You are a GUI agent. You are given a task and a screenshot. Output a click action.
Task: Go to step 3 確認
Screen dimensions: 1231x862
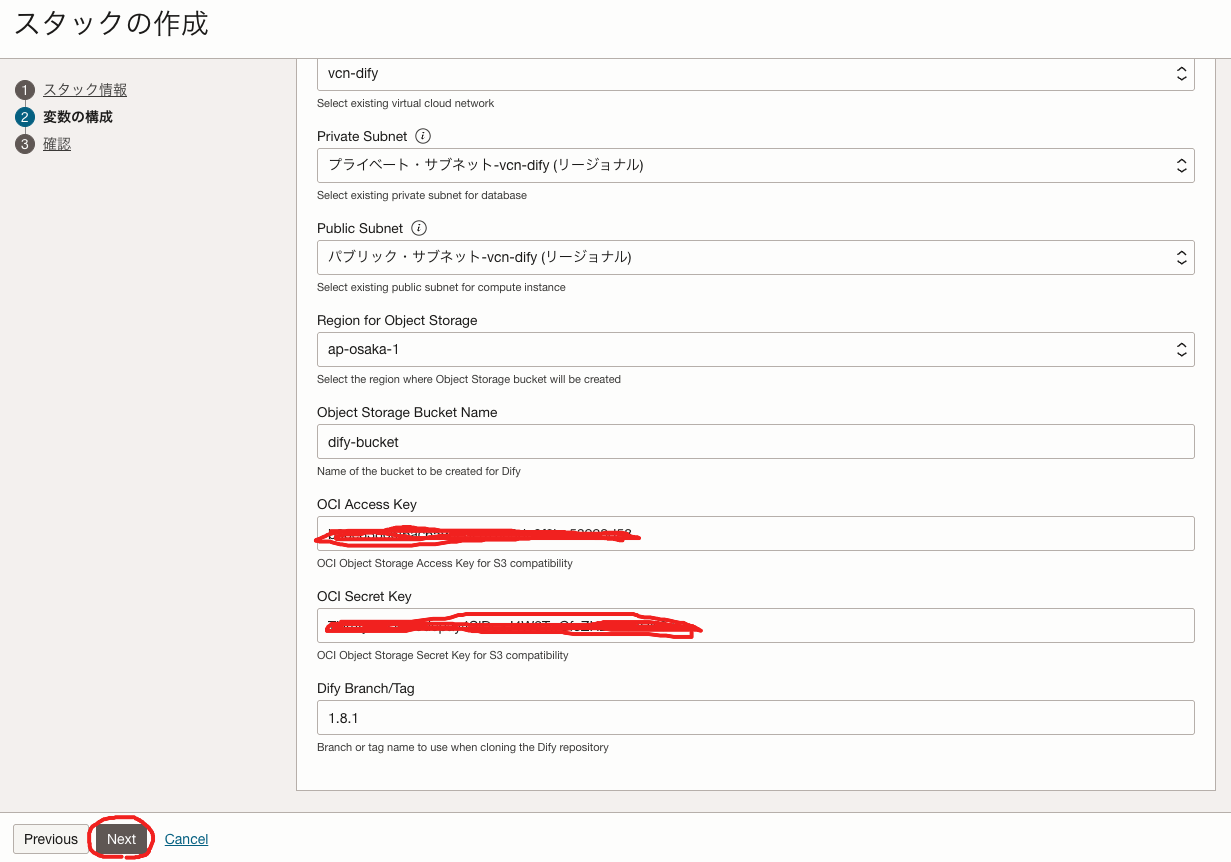click(57, 144)
